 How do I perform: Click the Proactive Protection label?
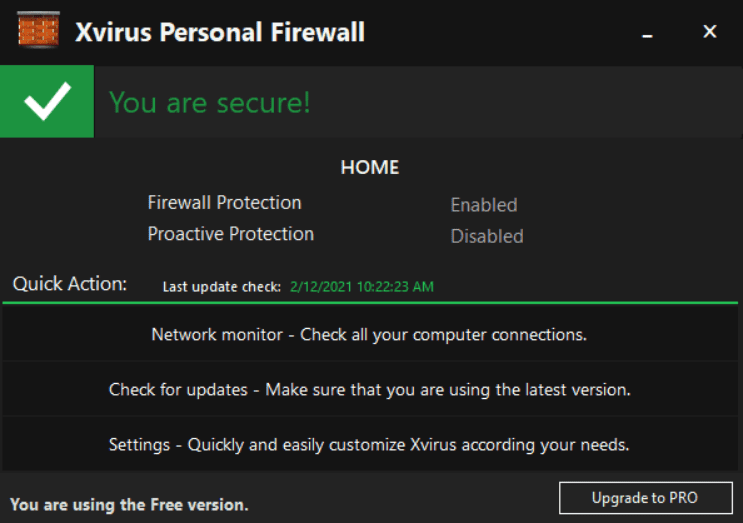(231, 234)
